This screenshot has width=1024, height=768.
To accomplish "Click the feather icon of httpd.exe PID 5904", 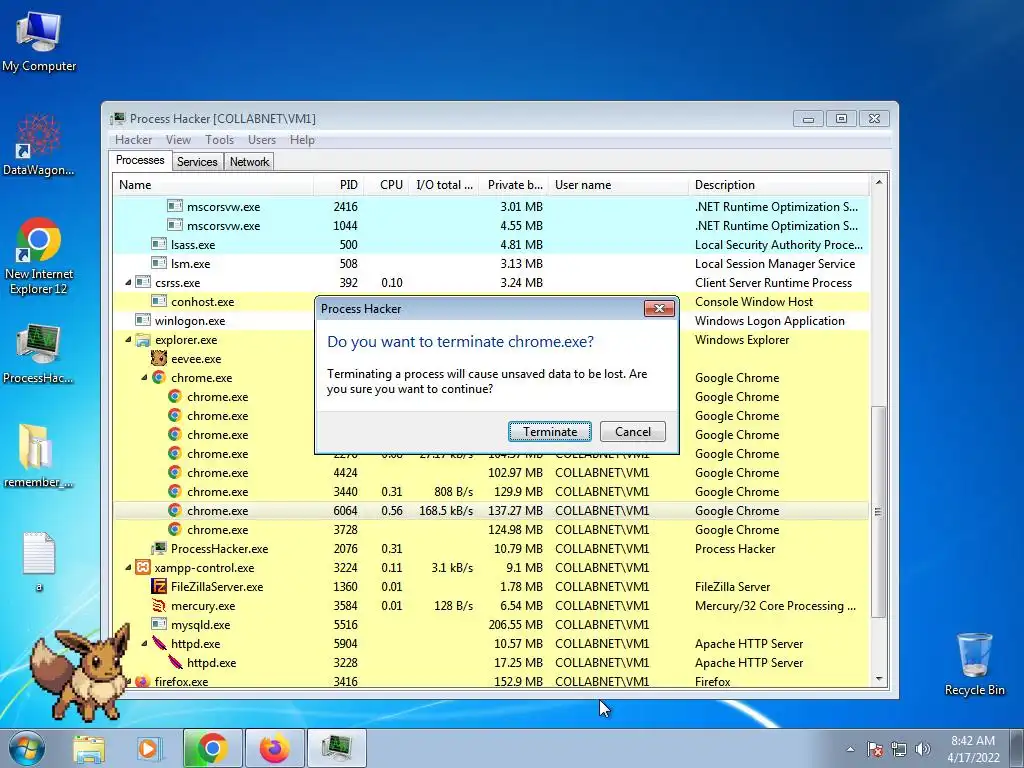I will [x=159, y=643].
